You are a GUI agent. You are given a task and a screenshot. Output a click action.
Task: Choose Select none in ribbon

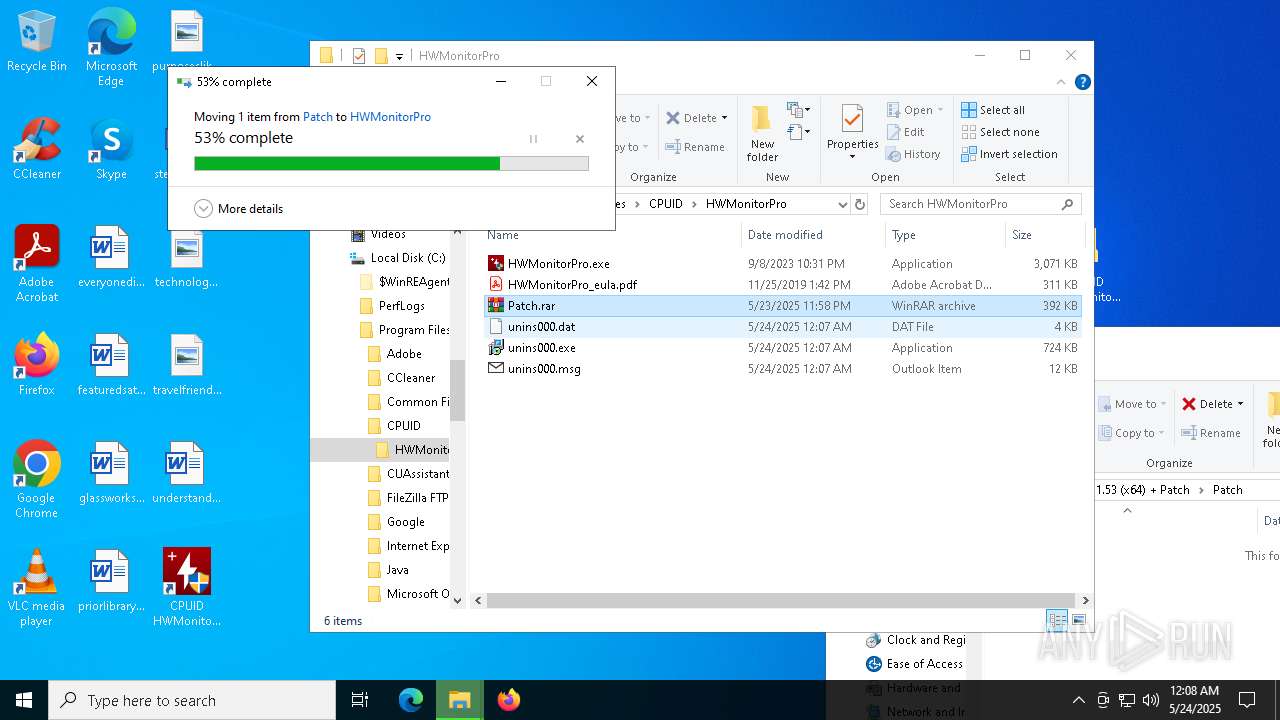1000,132
